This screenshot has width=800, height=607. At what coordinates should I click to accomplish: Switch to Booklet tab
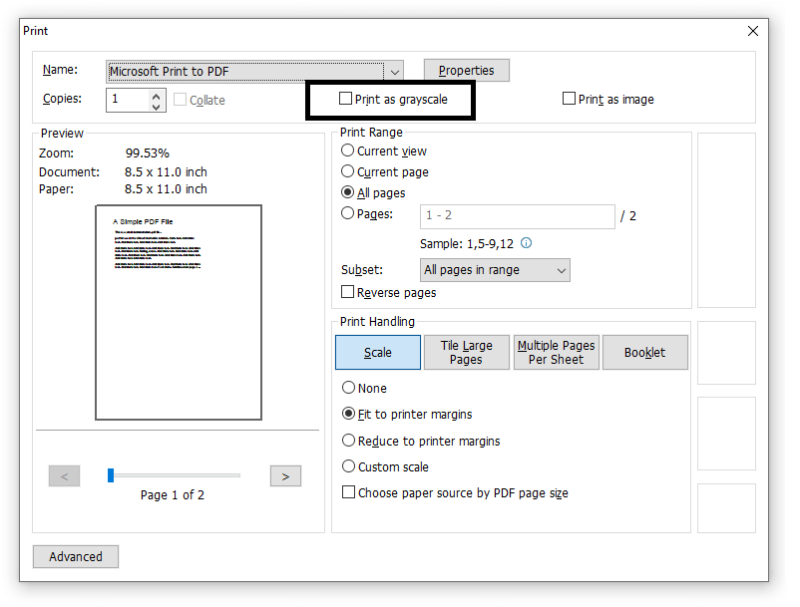tap(645, 352)
